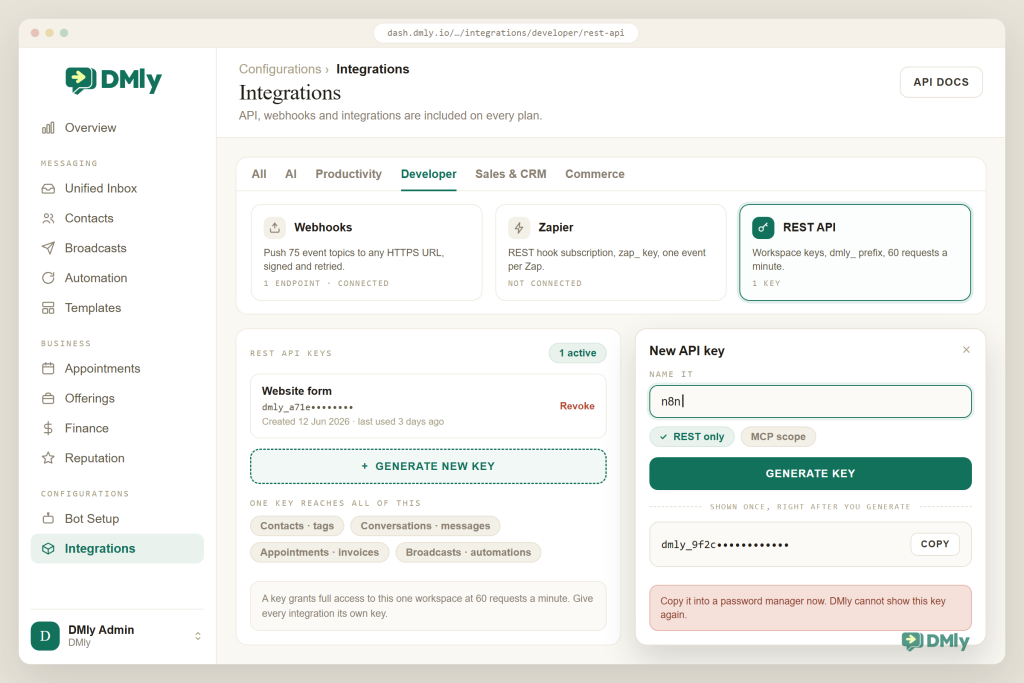Screen dimensions: 1024x683
Task: Click the 'Appointments · invoices' chip
Action: pyautogui.click(x=319, y=552)
